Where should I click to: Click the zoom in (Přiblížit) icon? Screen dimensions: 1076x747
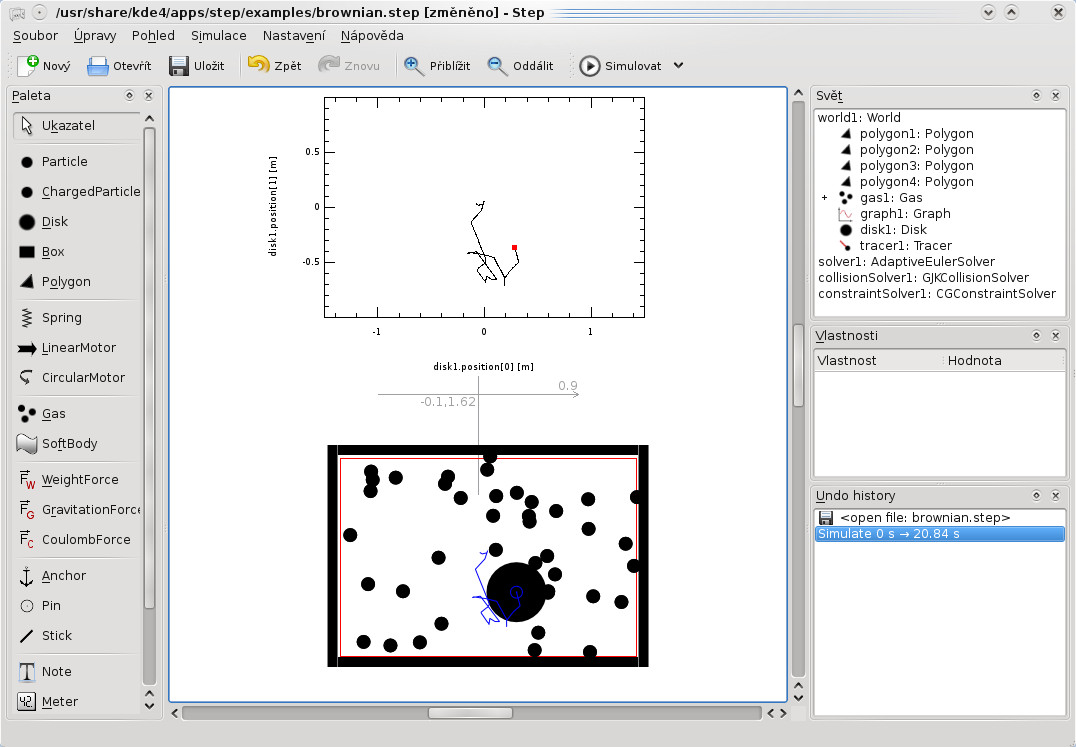click(x=414, y=66)
